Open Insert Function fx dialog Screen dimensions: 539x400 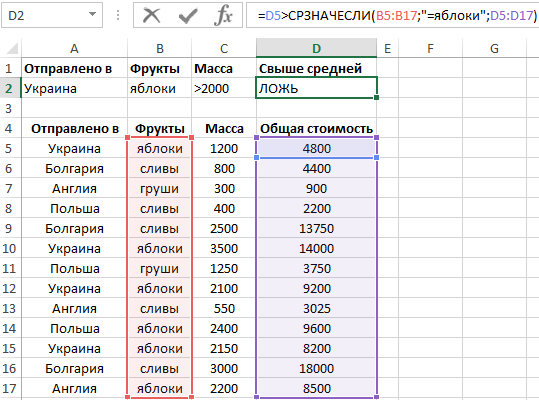tap(223, 15)
